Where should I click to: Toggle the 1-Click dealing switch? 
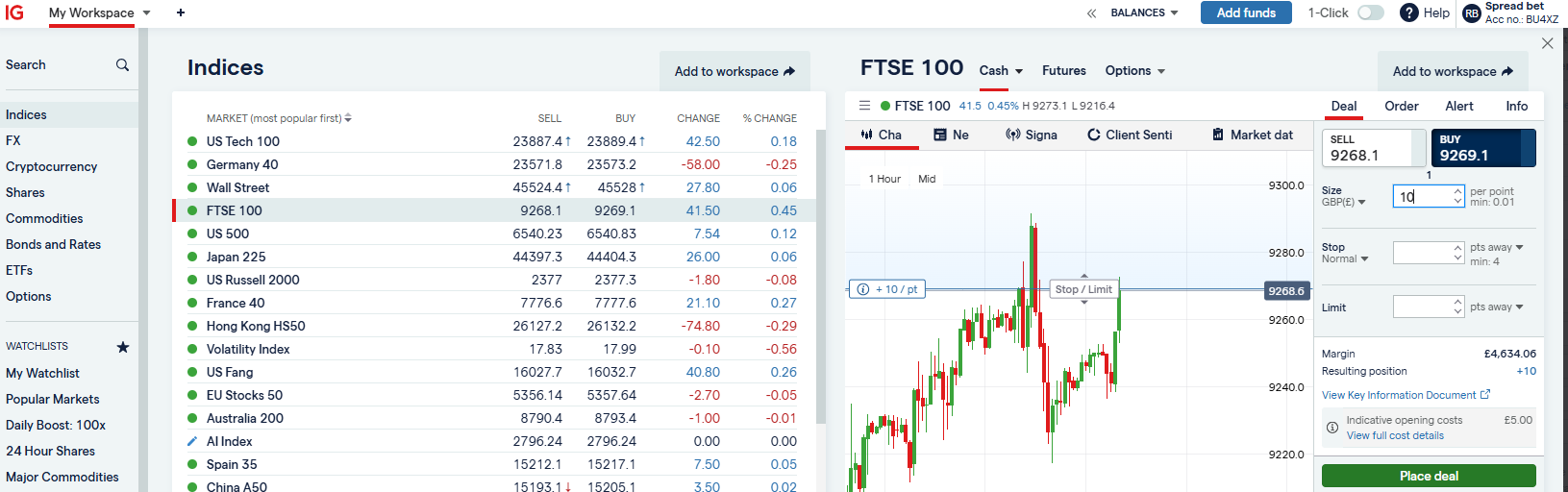pos(1371,12)
